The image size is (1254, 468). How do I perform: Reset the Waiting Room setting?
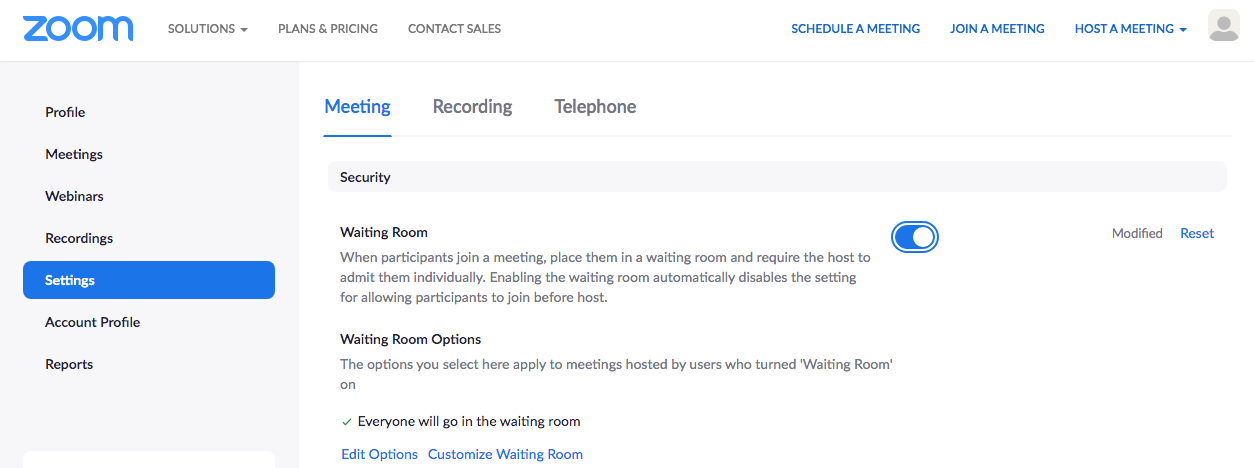(x=1197, y=233)
